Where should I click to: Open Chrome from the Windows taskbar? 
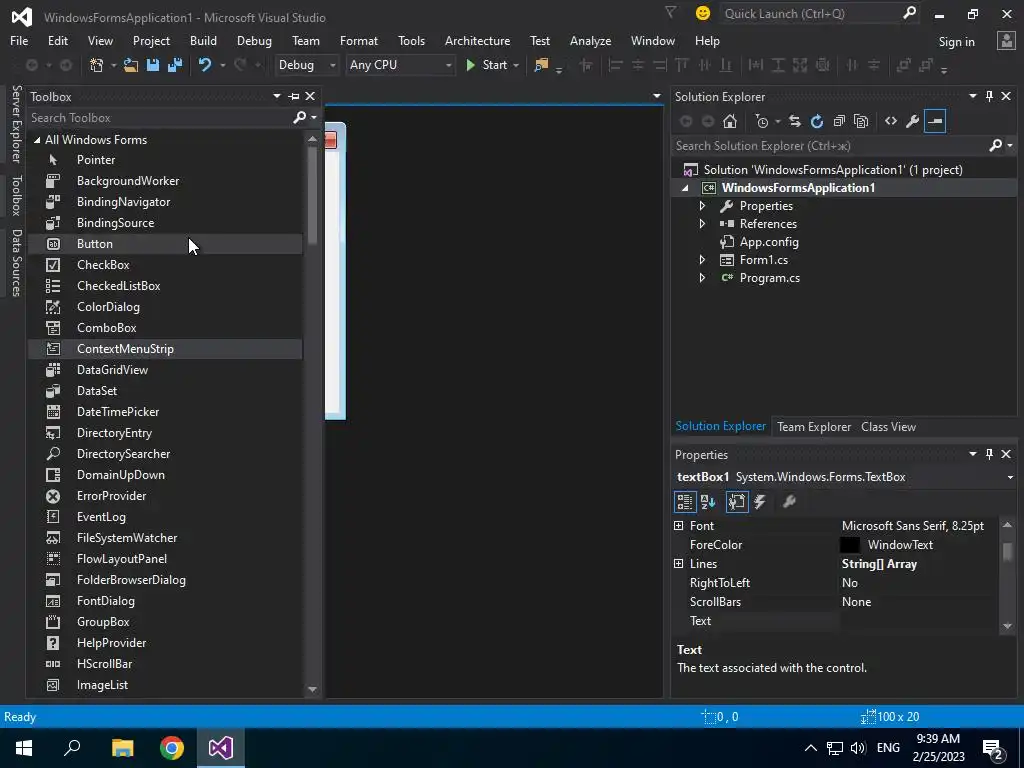[172, 748]
